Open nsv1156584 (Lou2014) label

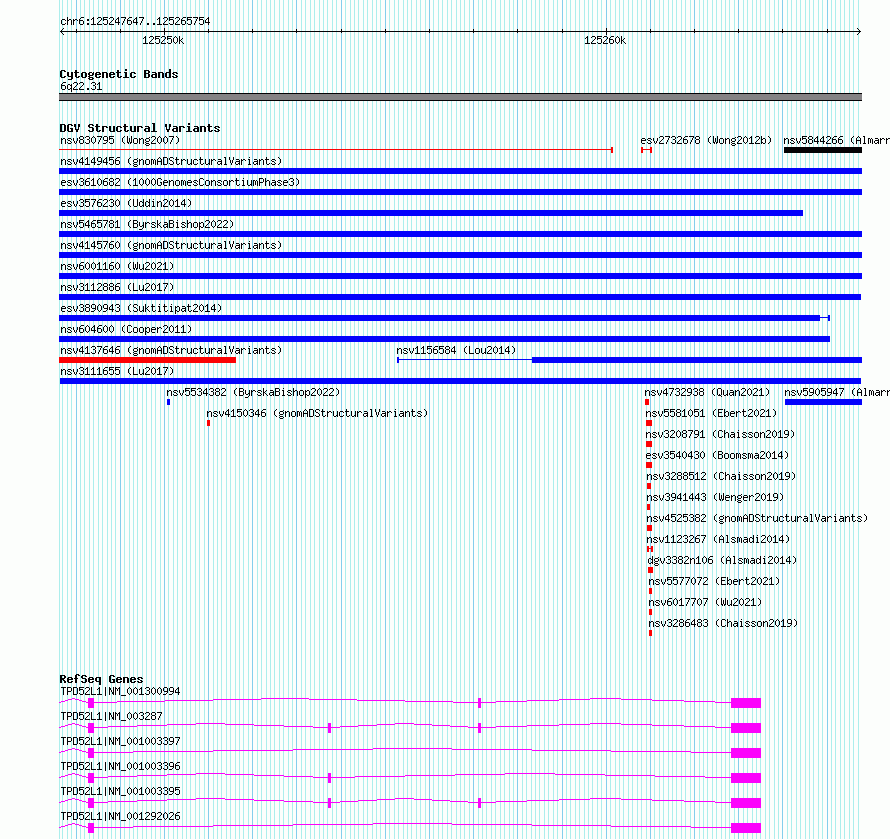456,350
